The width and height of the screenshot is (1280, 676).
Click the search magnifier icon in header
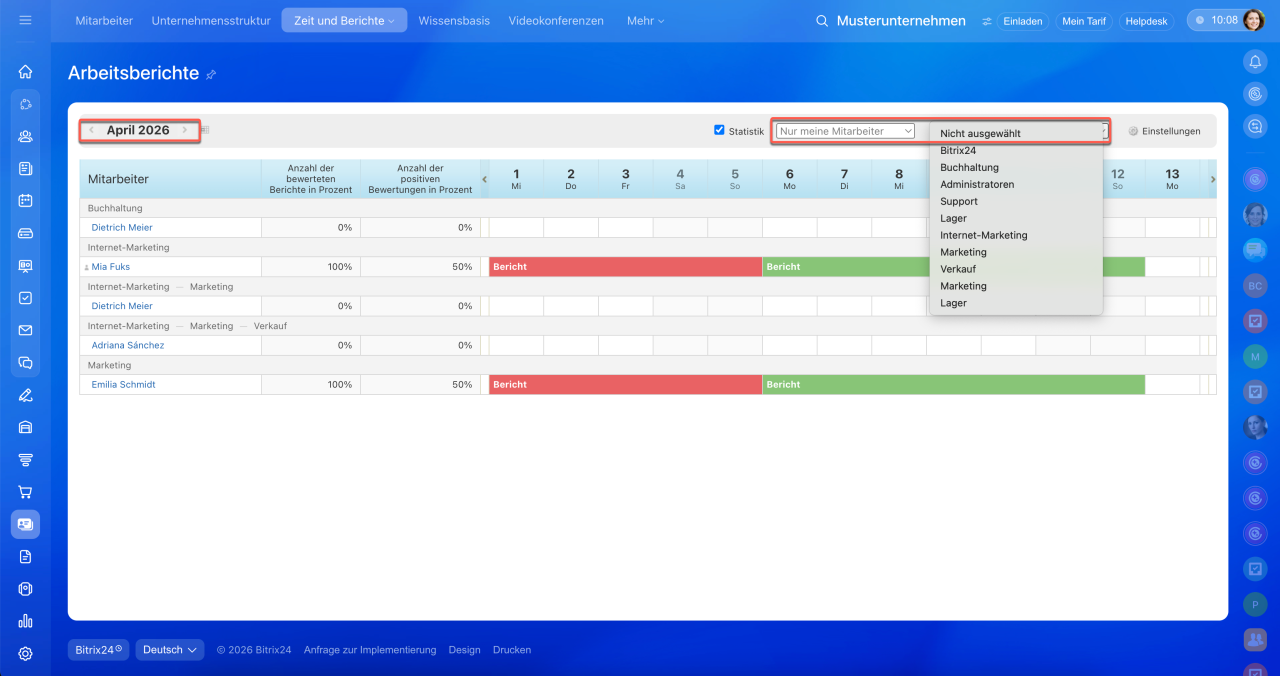click(x=822, y=21)
